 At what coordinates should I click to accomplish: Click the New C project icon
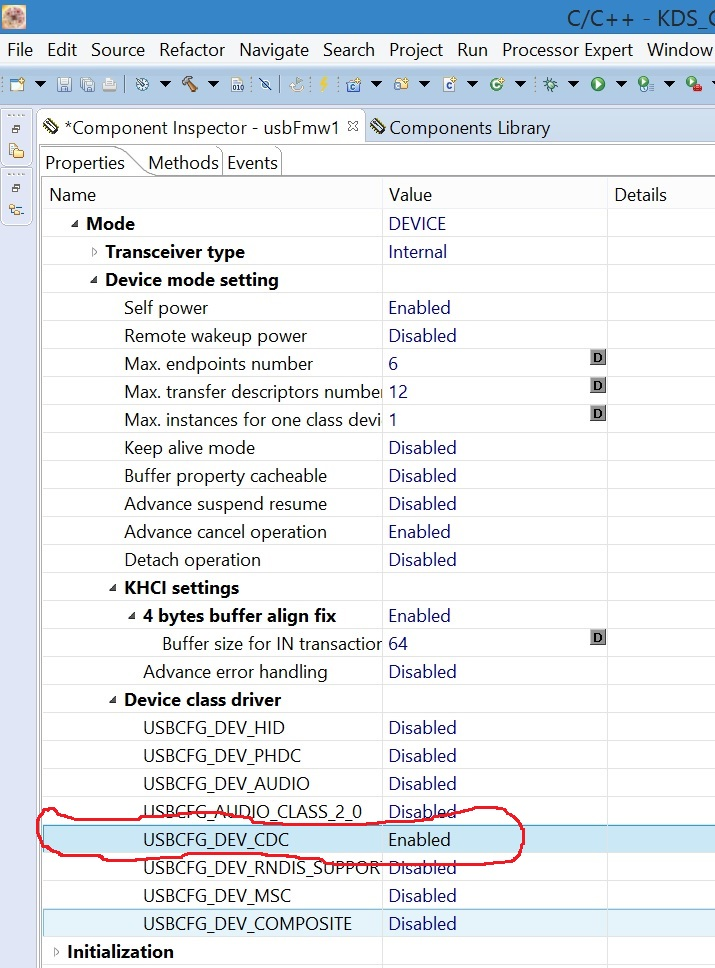tap(353, 84)
